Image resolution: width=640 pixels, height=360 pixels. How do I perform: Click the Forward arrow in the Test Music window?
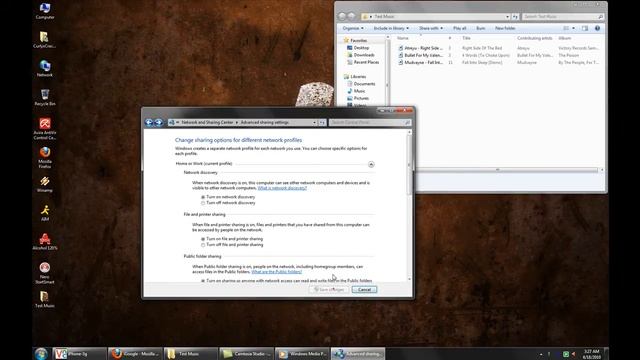(x=351, y=16)
